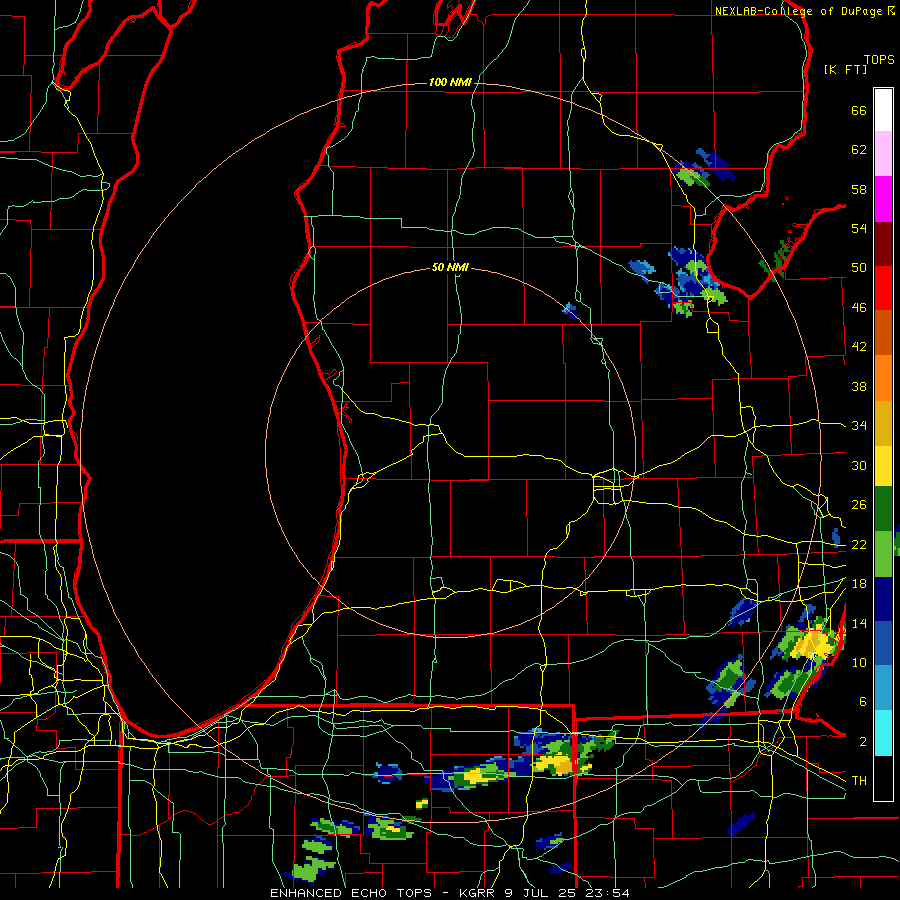Click the 26 legend value
Screen dimensions: 900x900
pyautogui.click(x=859, y=505)
